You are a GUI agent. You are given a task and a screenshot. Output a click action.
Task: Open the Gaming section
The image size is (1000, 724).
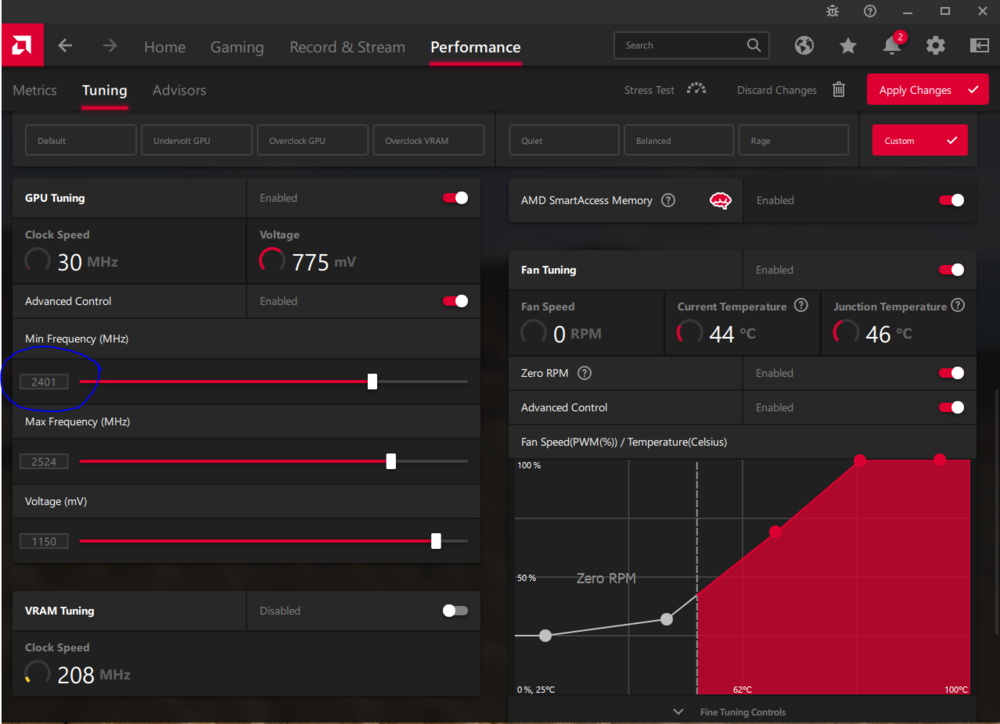237,46
